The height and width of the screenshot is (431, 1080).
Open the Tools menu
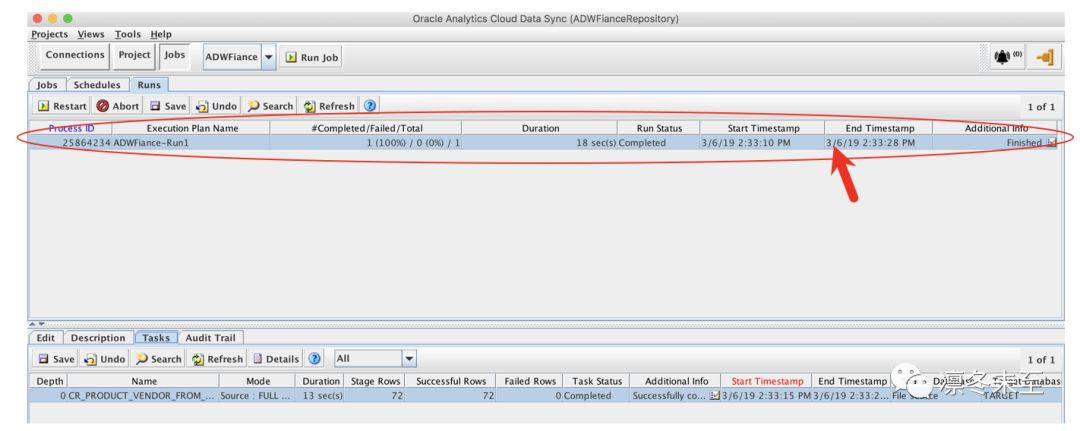click(127, 34)
